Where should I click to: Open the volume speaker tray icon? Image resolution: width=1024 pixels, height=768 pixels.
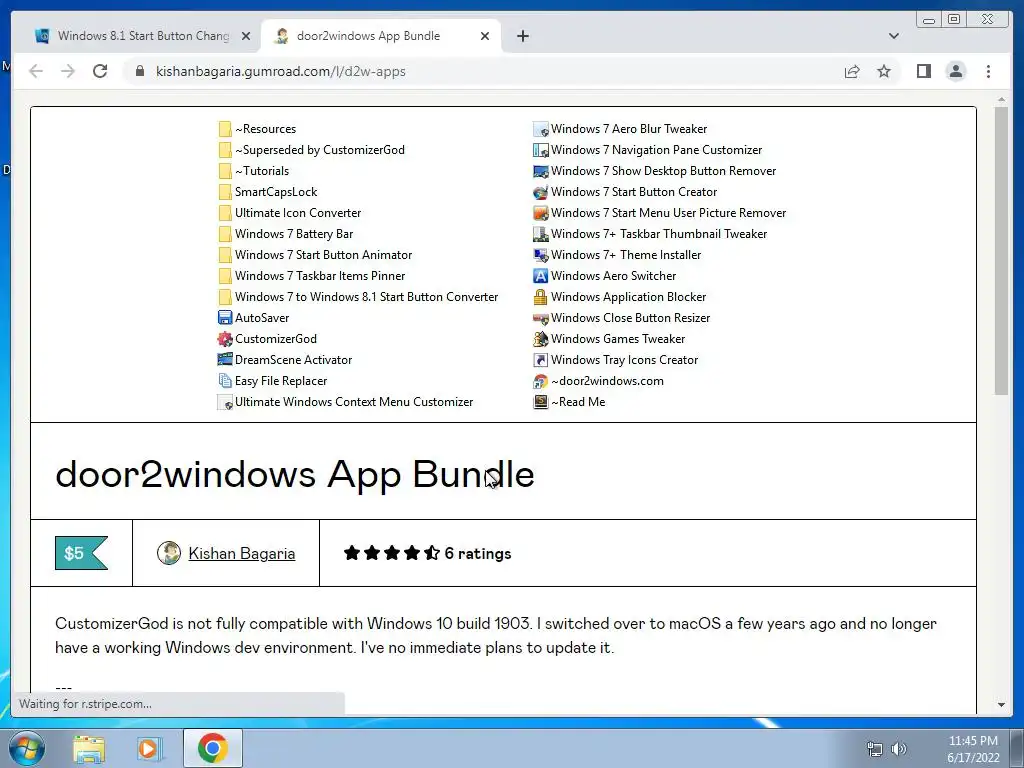pyautogui.click(x=899, y=749)
